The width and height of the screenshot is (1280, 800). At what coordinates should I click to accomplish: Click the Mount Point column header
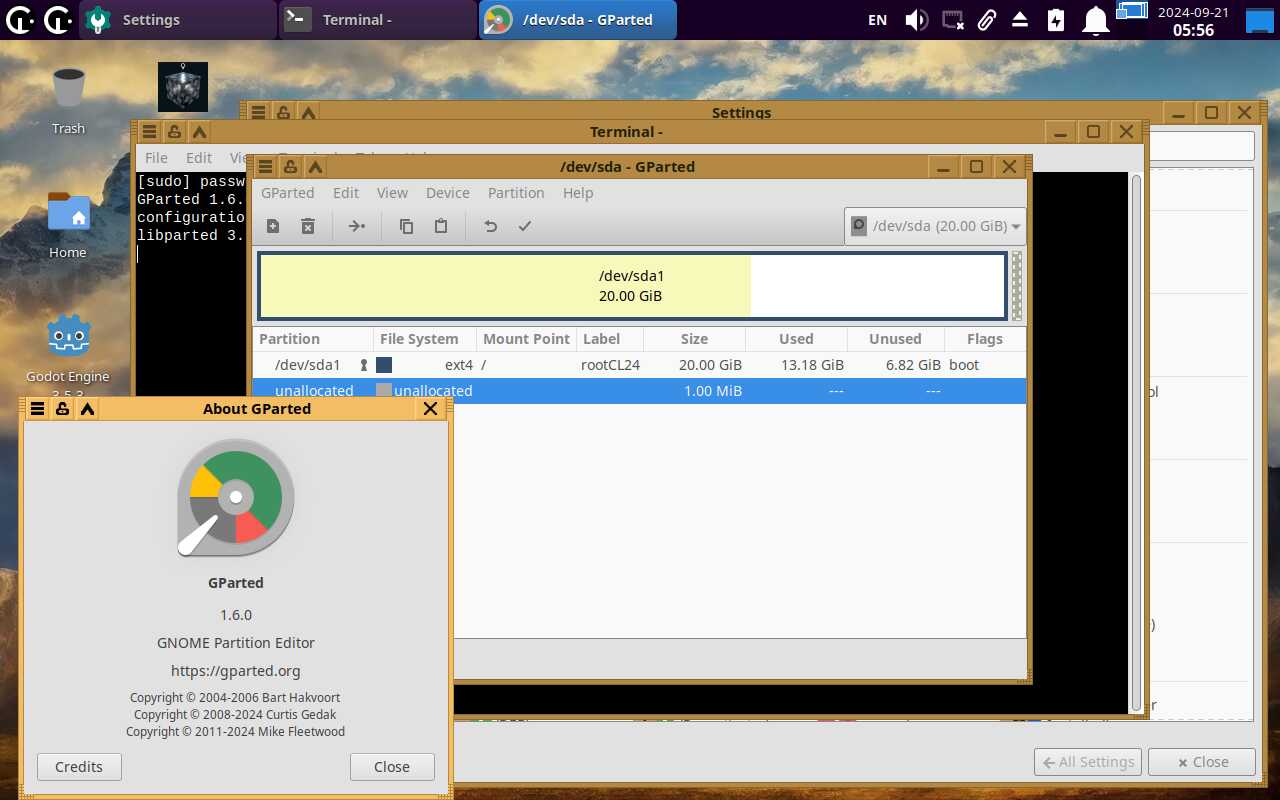coord(526,339)
